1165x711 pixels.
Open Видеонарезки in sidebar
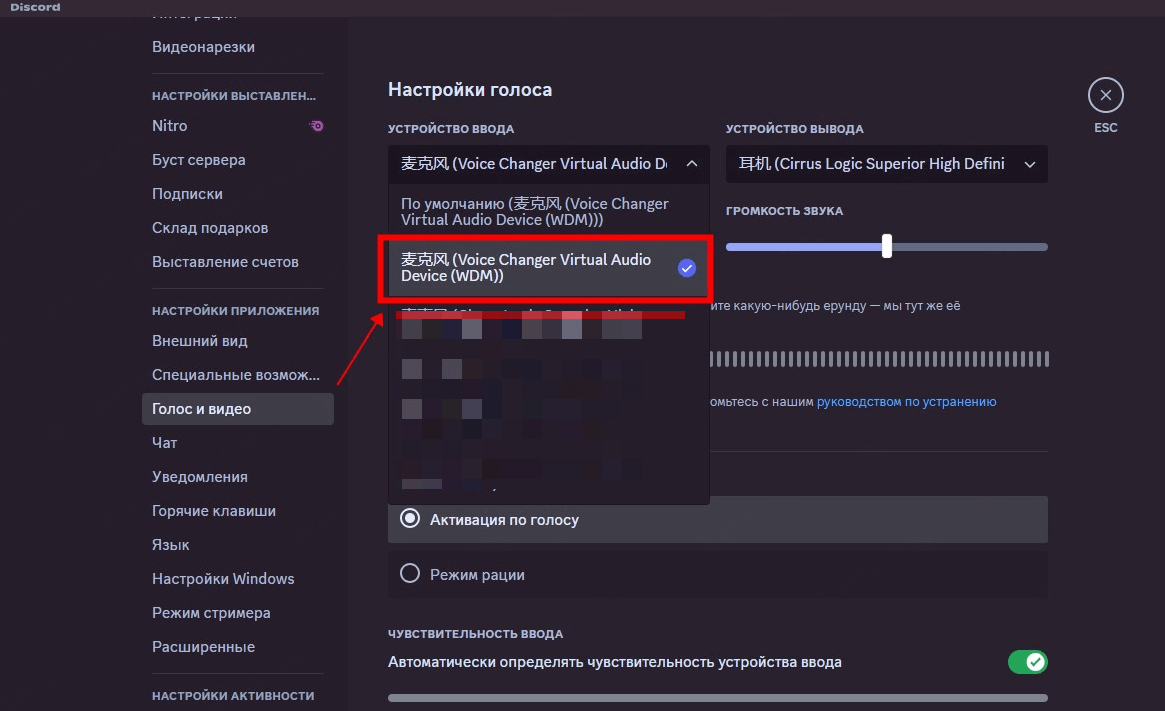coord(203,47)
